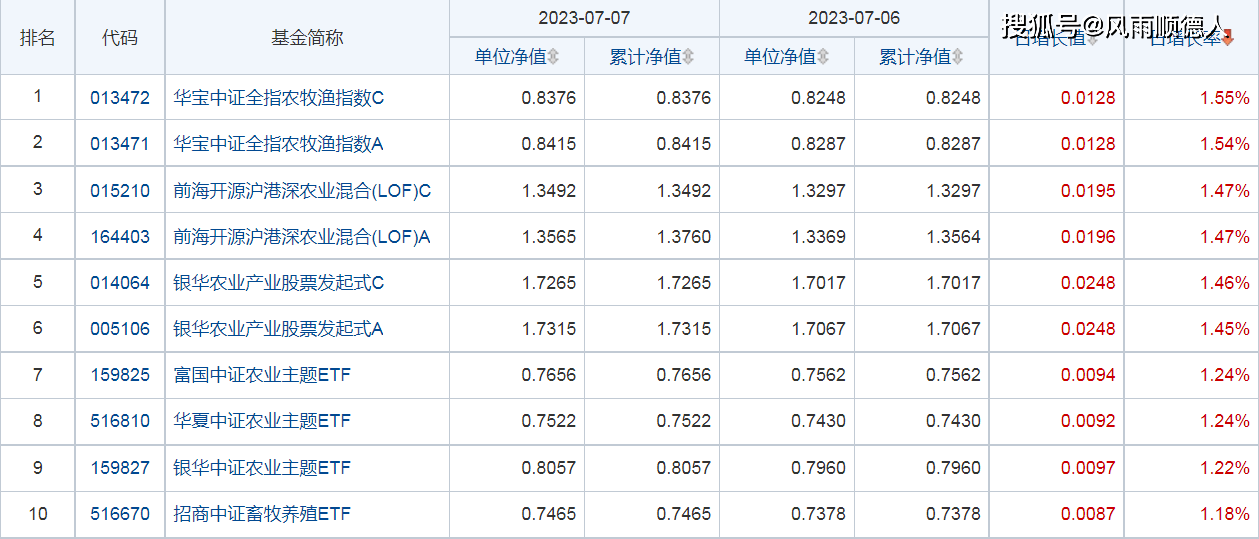1259x539 pixels.
Task: Open fund code 013472 link
Action: click(120, 98)
